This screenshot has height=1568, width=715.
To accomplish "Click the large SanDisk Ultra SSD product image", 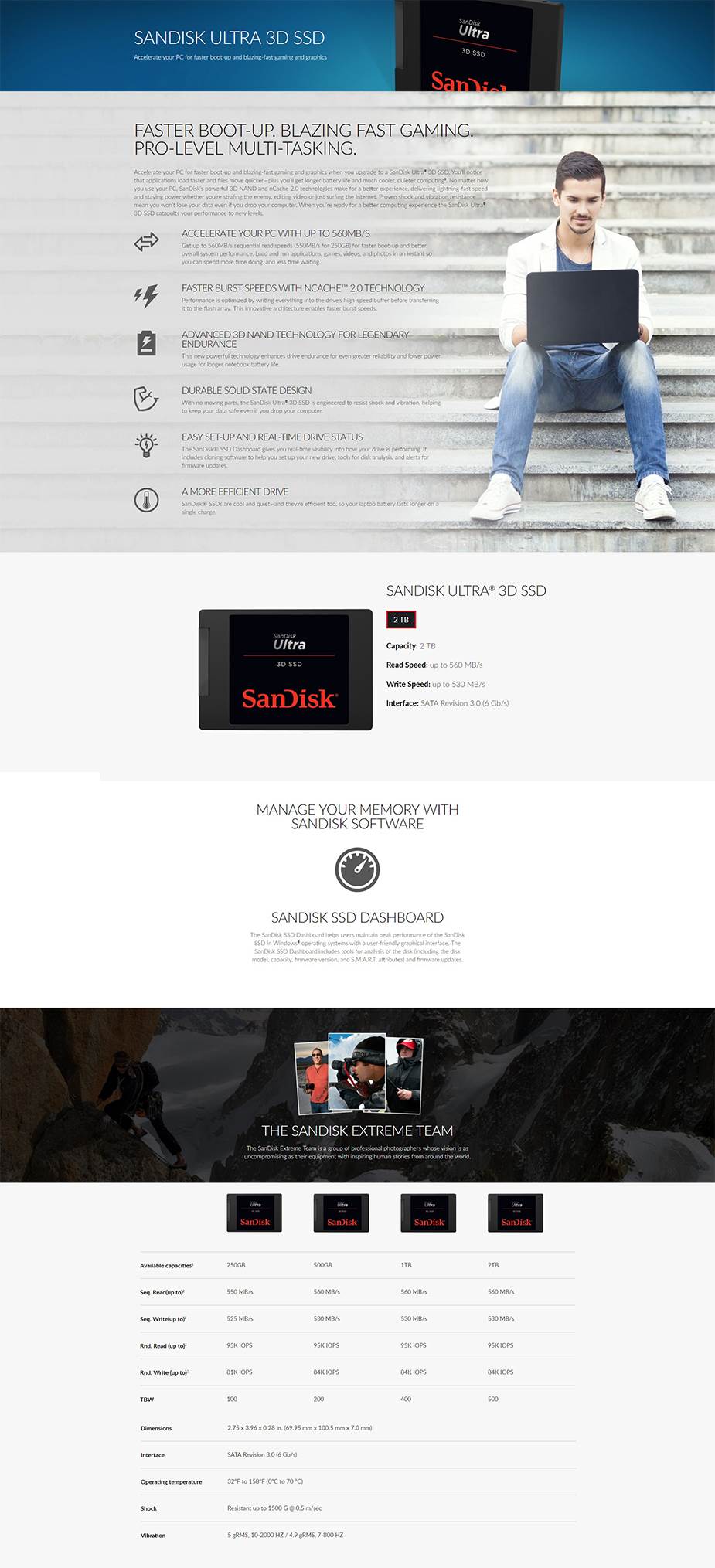I will [286, 669].
